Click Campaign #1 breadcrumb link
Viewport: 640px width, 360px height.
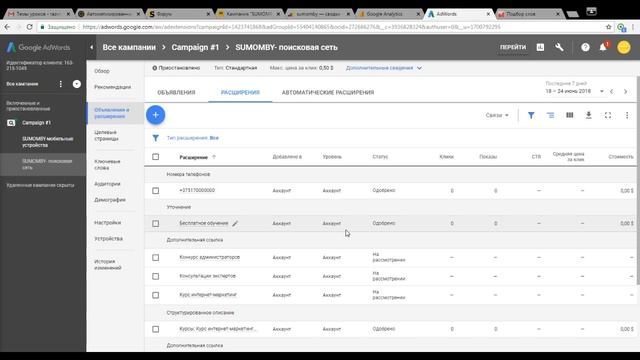tap(195, 47)
